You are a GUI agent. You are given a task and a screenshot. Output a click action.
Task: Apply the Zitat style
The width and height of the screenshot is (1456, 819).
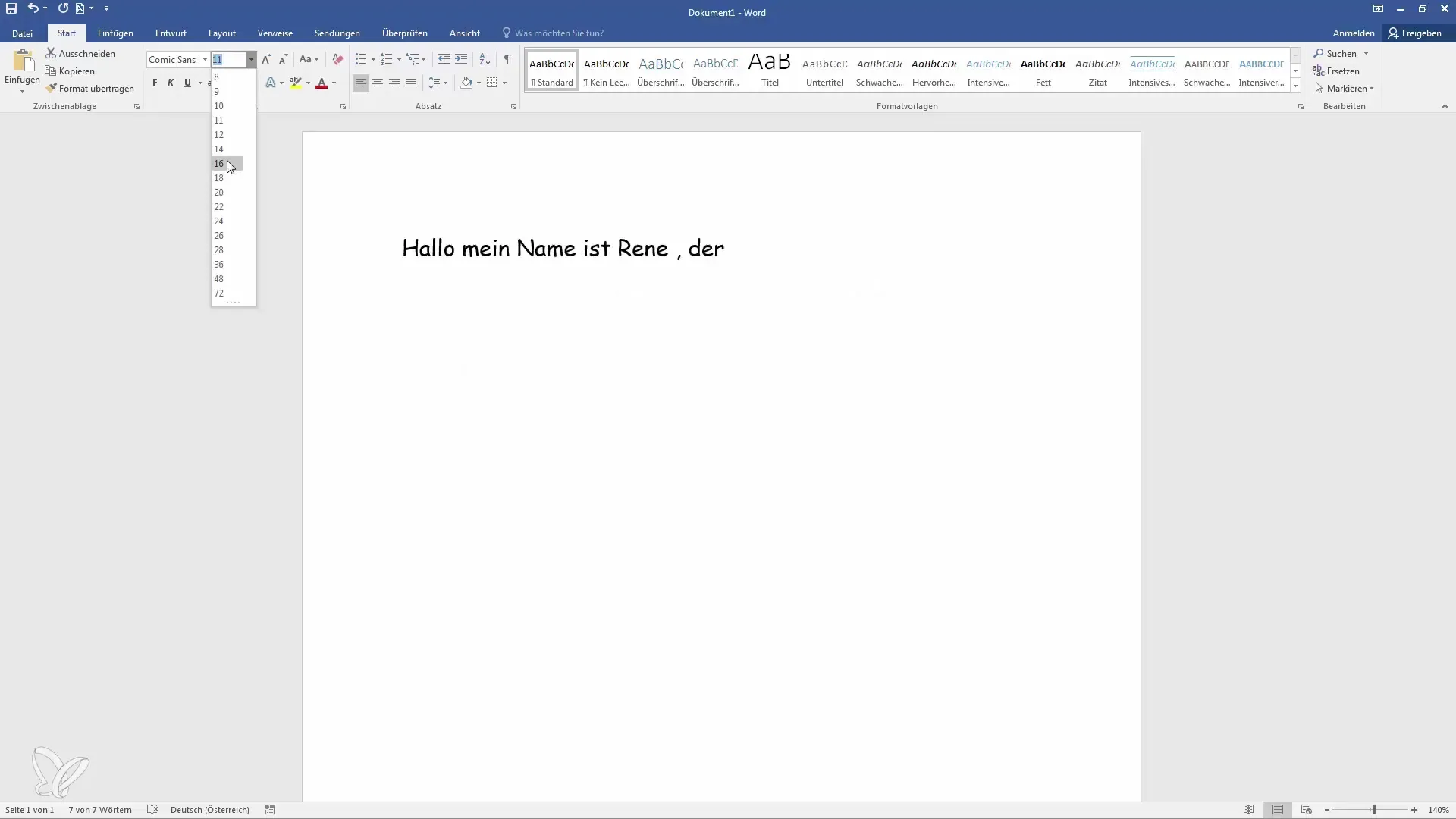1097,71
